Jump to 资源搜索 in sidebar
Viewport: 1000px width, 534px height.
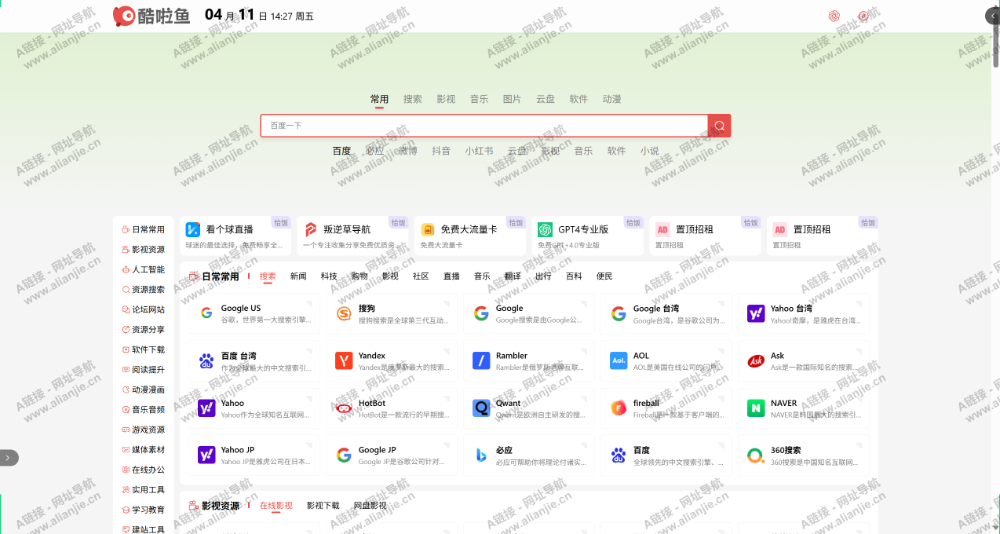tap(143, 290)
